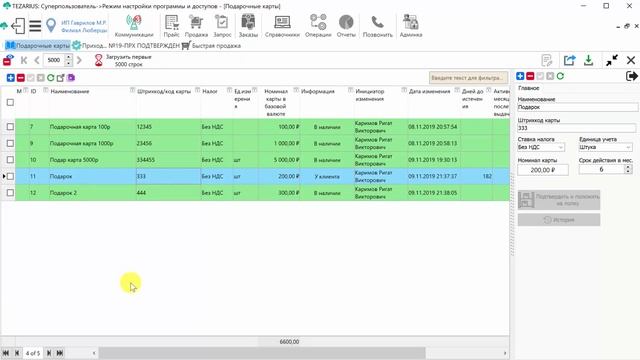This screenshot has width=640, height=360.
Task: Increase Срок действия в мес. value
Action: point(628,167)
